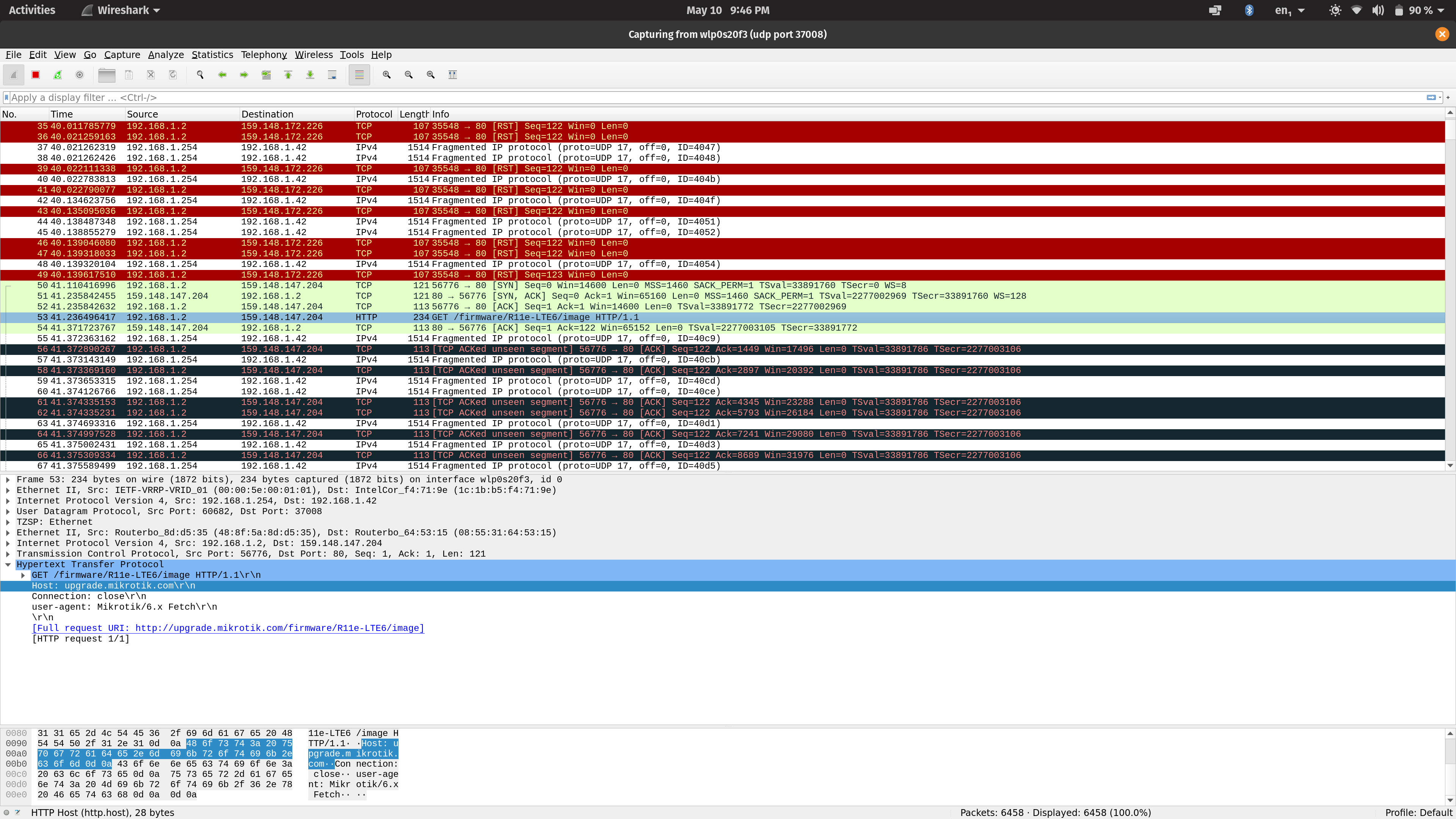Screen dimensions: 1456x819
Task: Add a display filter button with plus
Action: [1449, 97]
